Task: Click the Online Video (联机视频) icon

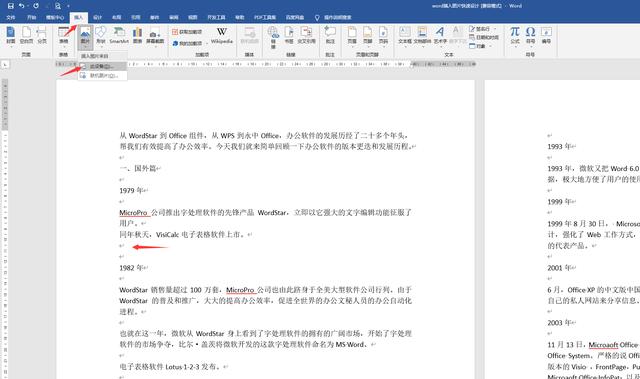Action: 249,35
